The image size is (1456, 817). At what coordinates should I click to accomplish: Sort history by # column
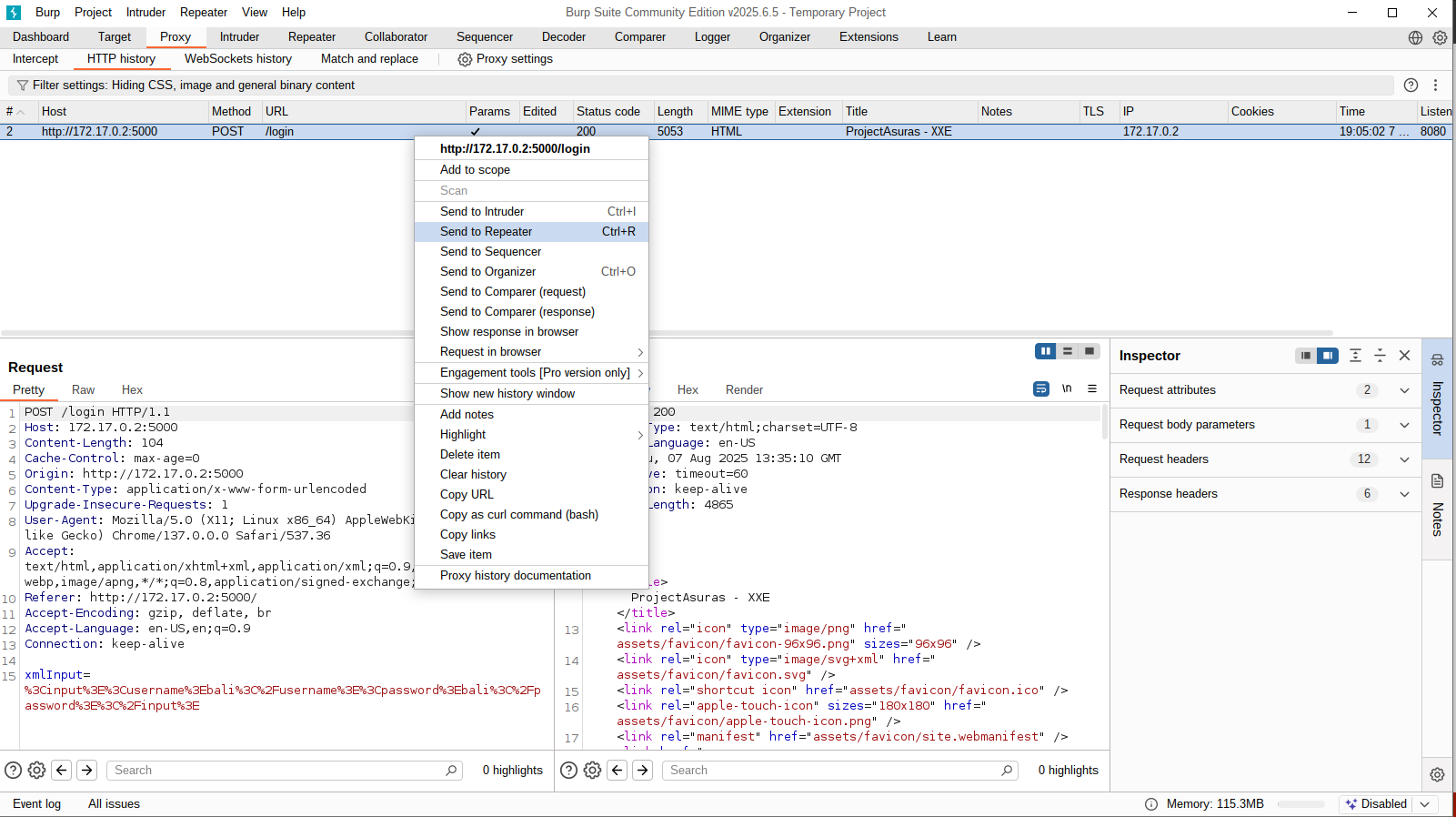click(x=18, y=112)
